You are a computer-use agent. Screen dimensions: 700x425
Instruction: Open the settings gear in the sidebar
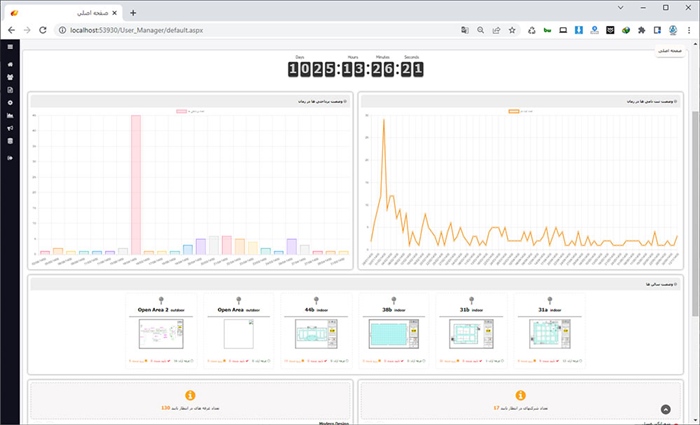[10, 103]
